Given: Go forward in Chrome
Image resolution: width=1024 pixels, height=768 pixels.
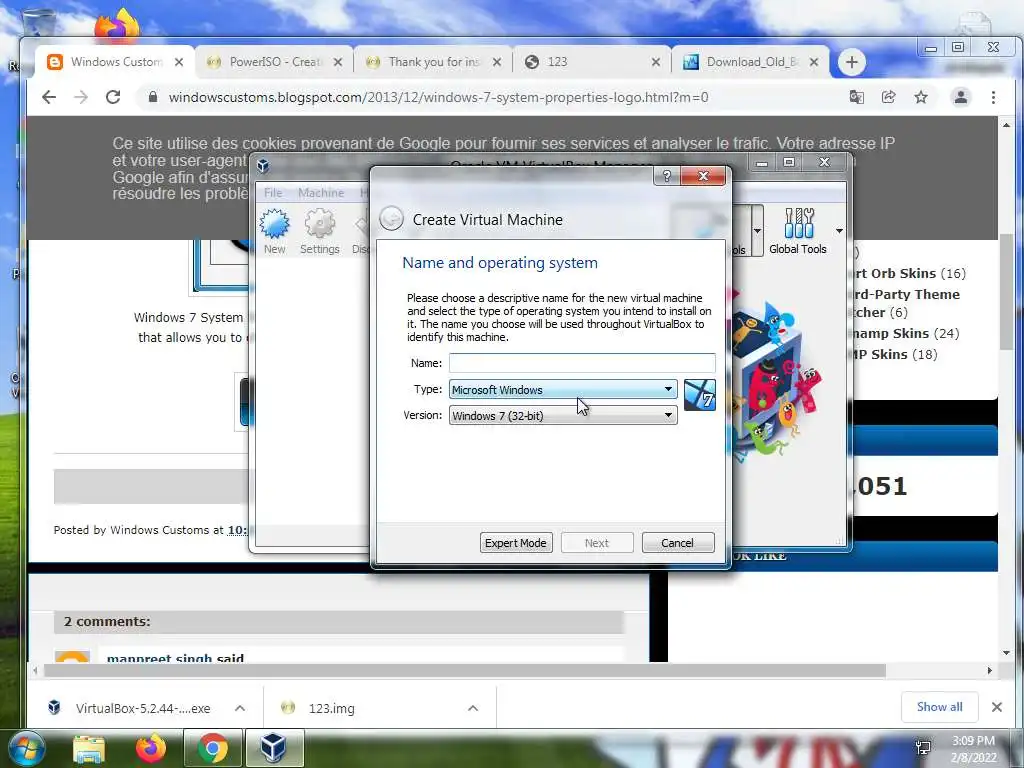Looking at the screenshot, I should (81, 97).
